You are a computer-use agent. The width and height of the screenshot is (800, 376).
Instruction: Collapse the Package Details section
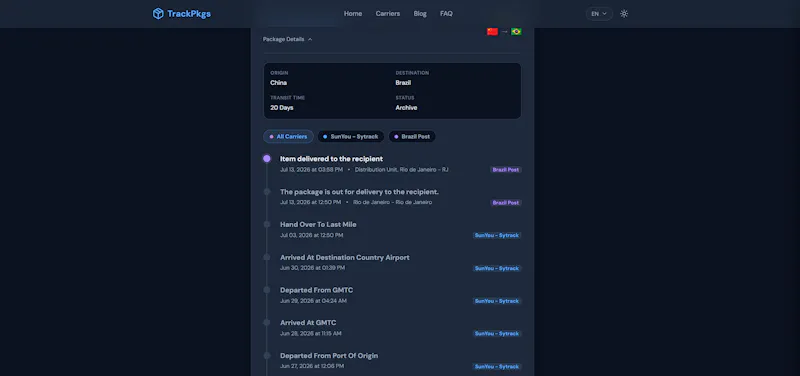pos(287,39)
